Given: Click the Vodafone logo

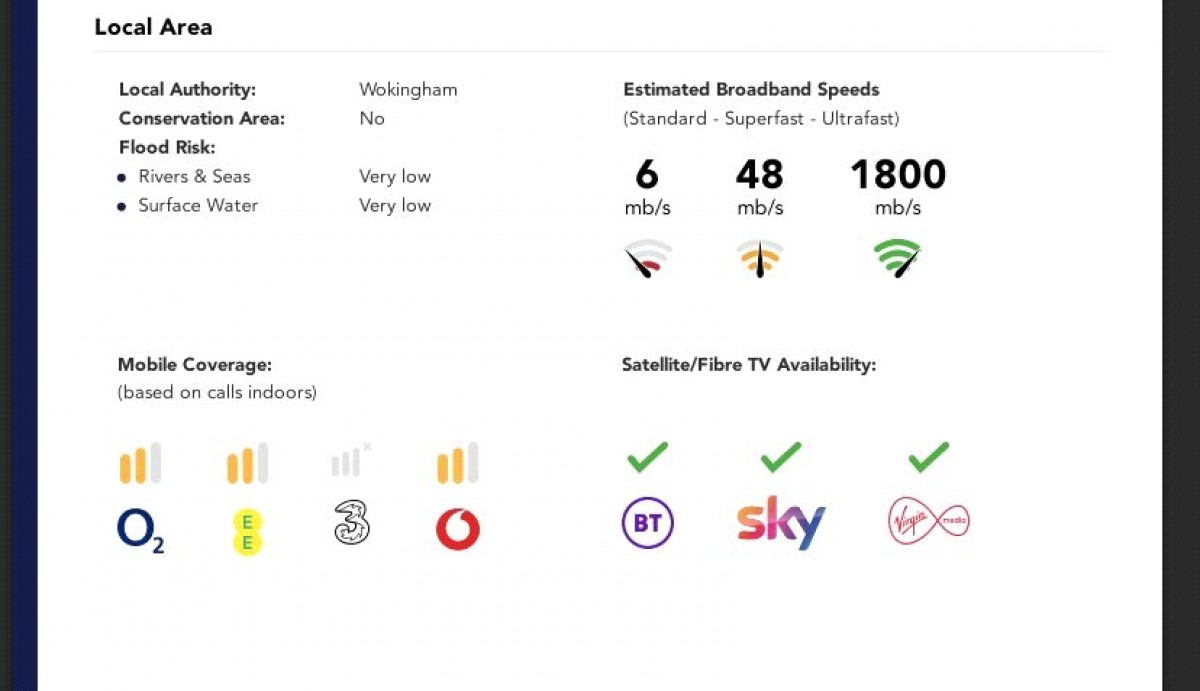Looking at the screenshot, I should tap(458, 529).
